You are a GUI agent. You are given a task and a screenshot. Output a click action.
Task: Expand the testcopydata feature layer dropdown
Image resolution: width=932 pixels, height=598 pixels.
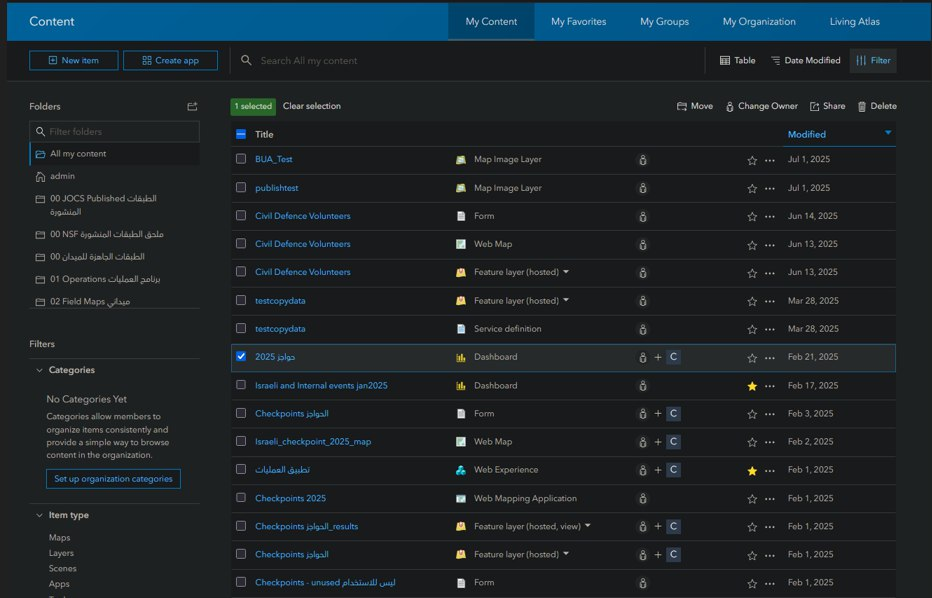566,300
